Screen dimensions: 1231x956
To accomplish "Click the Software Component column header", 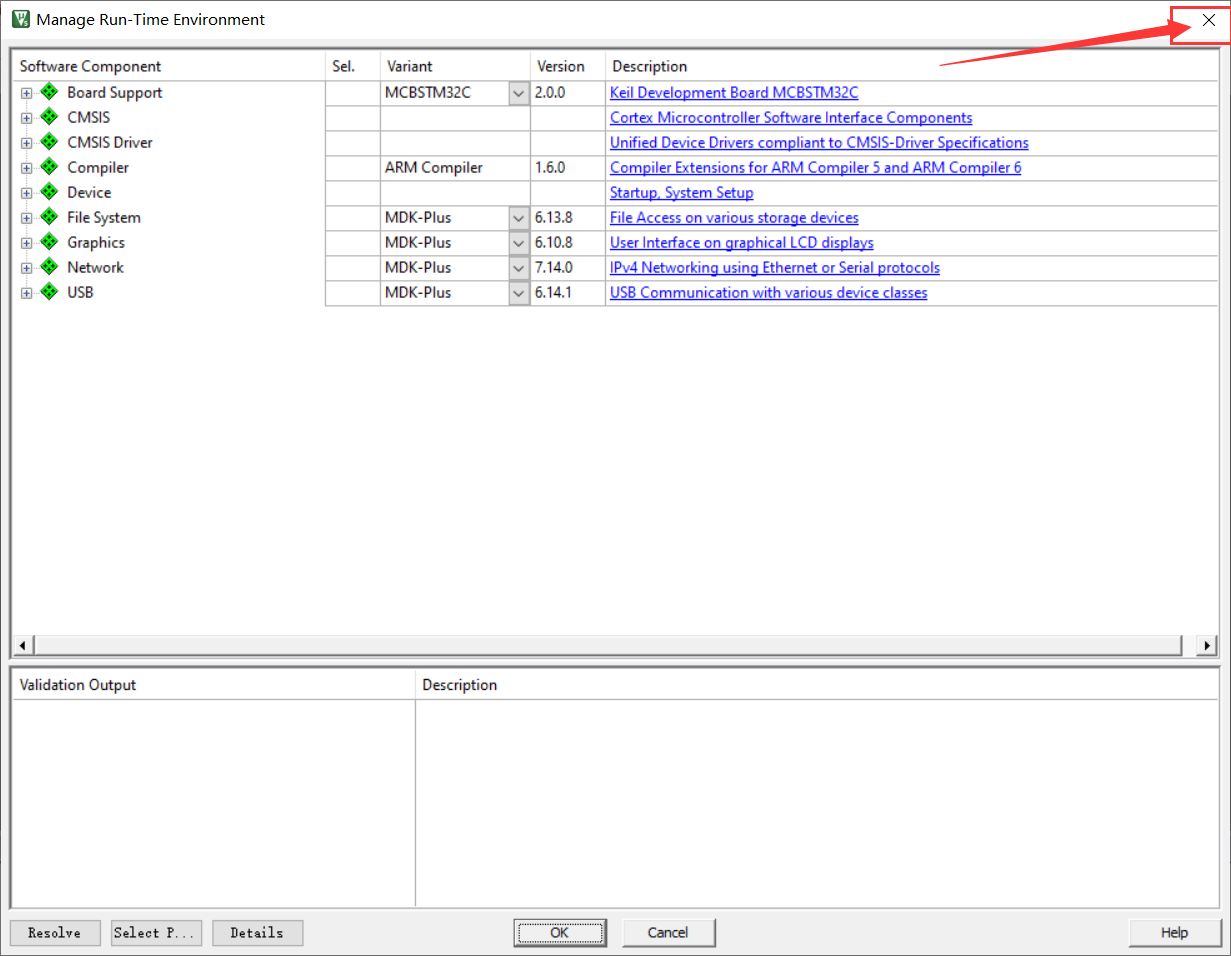I will pos(90,66).
